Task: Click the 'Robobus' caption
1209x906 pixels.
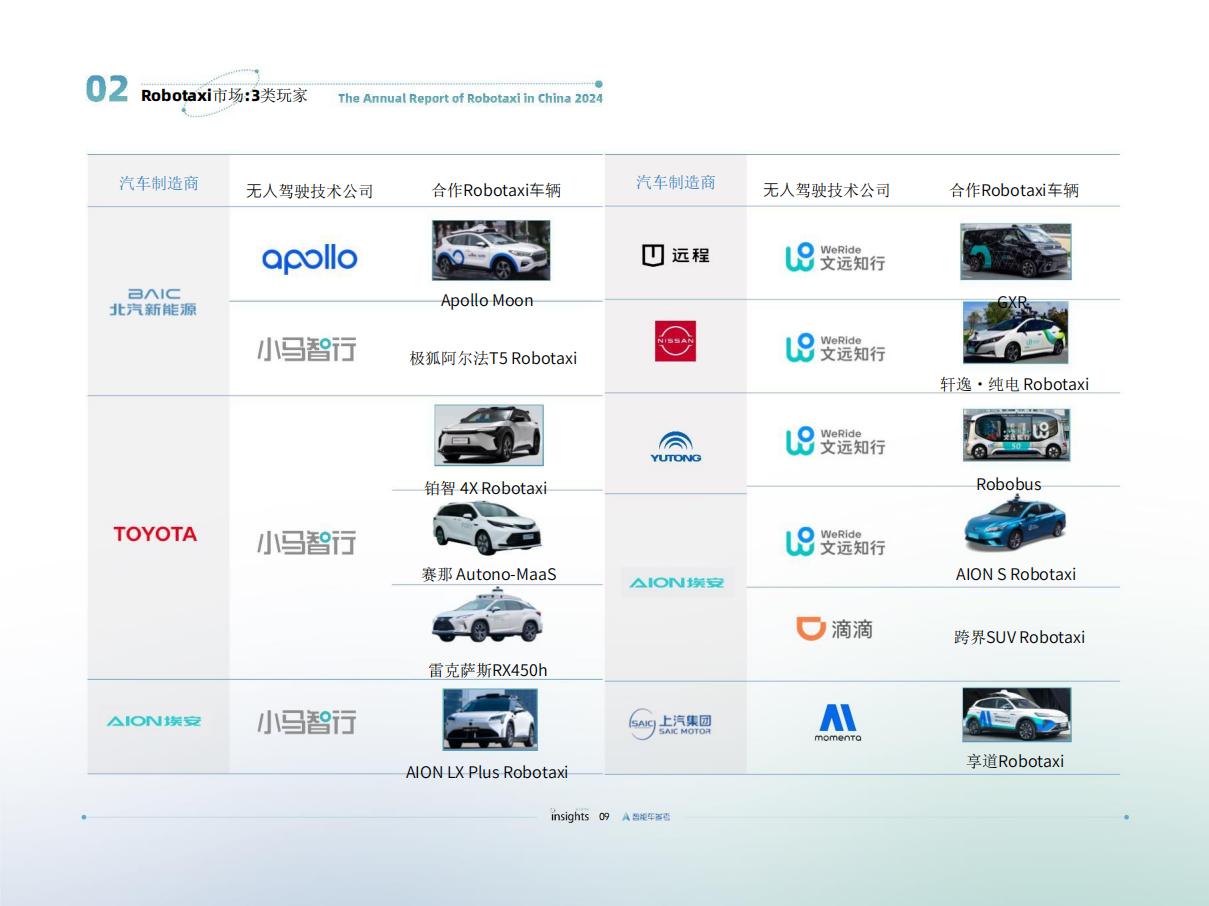Action: click(x=1009, y=484)
